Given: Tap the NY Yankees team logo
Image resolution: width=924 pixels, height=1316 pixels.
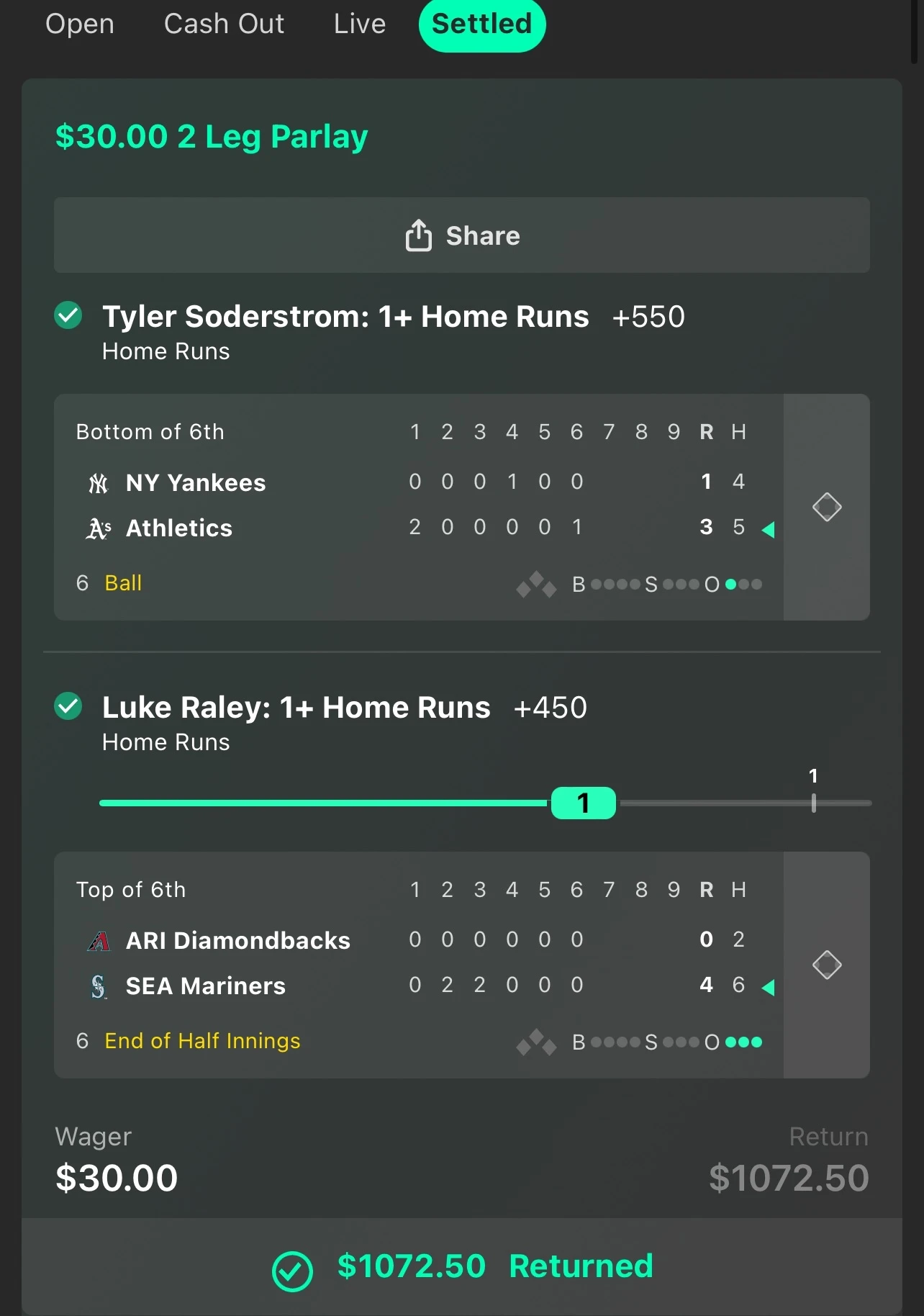Looking at the screenshot, I should (x=99, y=483).
